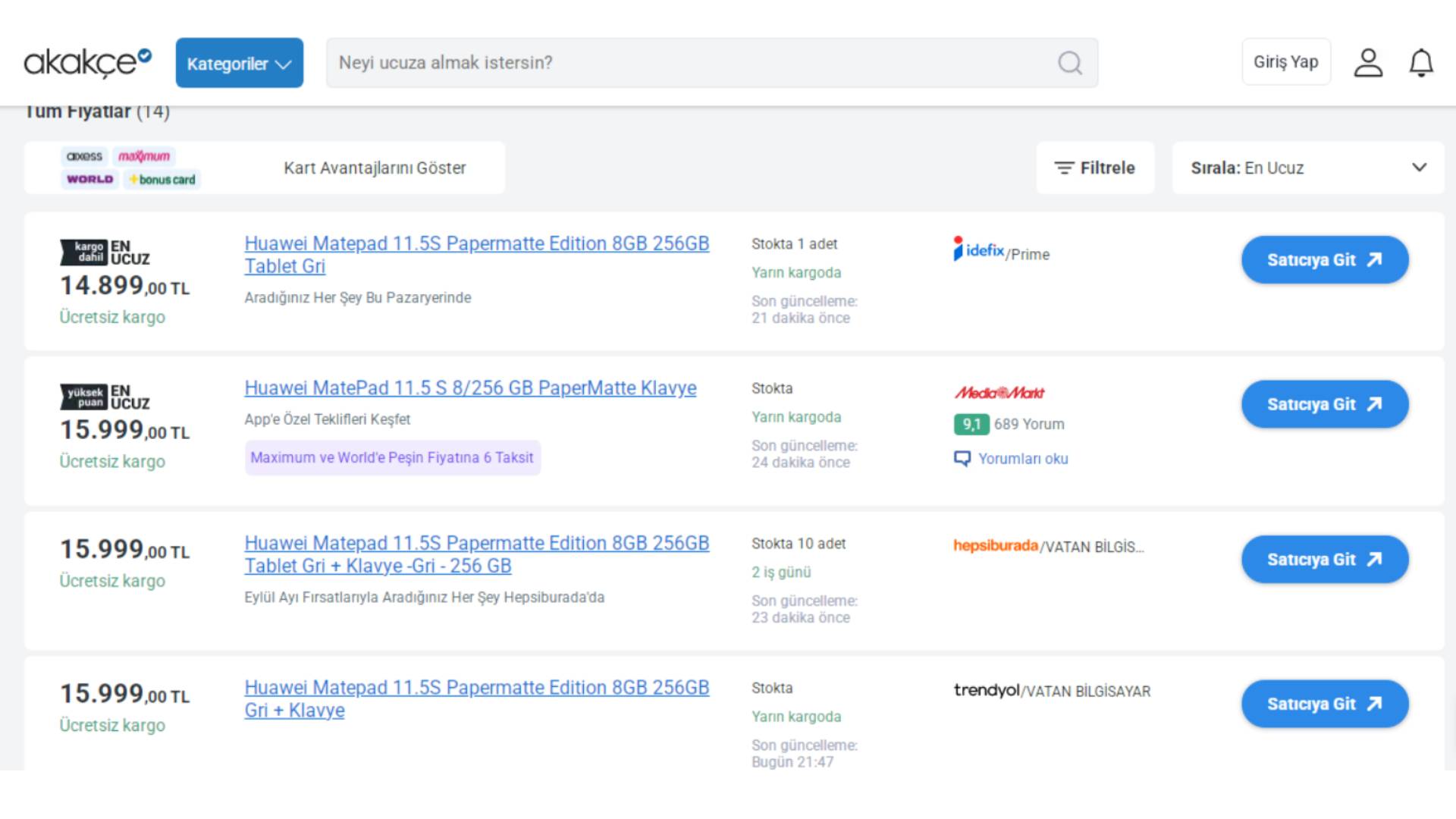
Task: Click the Yorumları oku link
Action: point(1011,459)
